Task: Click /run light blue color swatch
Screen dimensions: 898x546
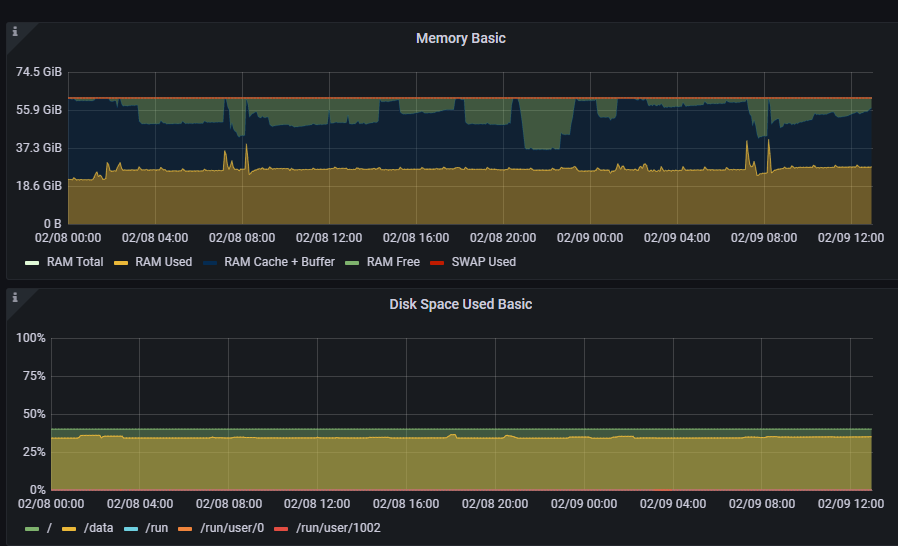Action: (131, 529)
